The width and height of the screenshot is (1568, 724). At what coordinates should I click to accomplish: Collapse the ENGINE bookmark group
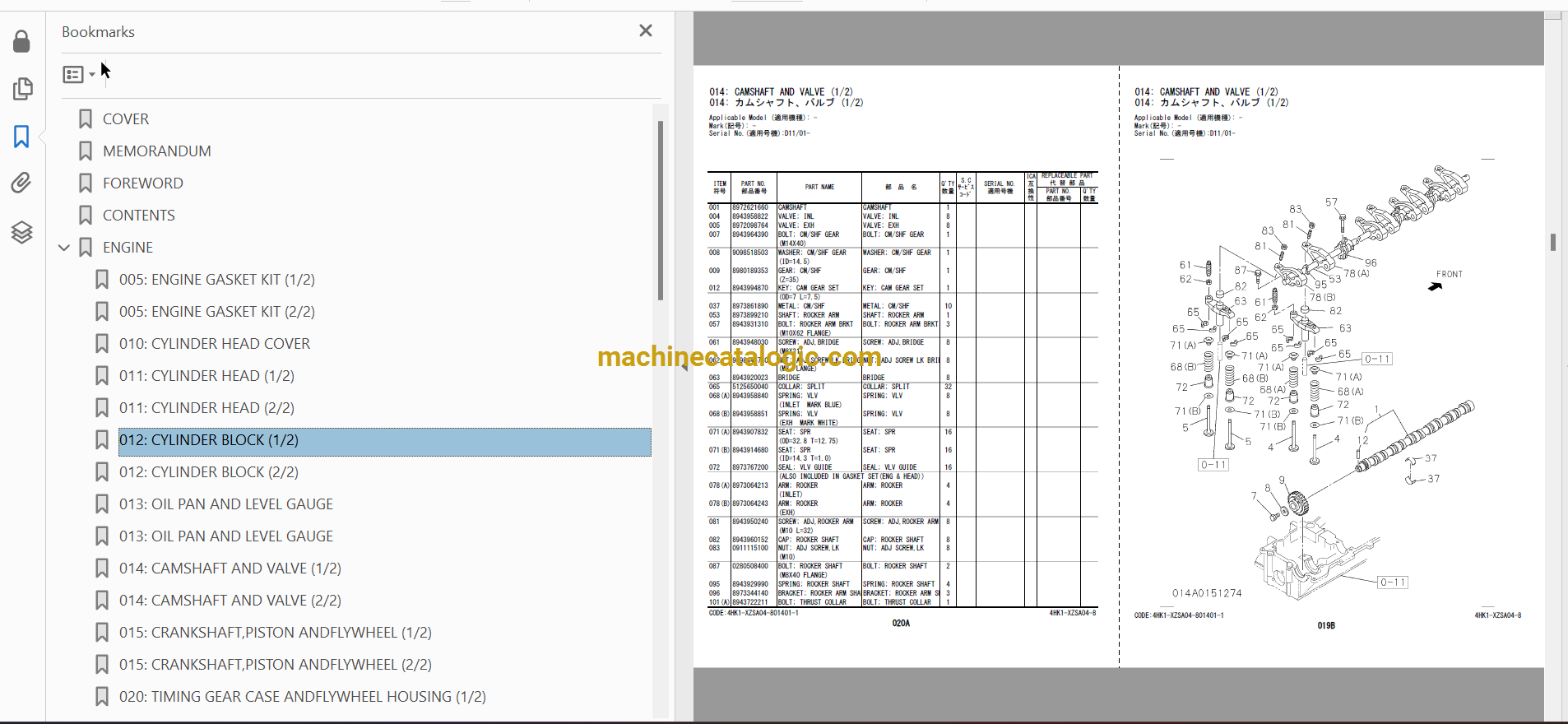click(x=64, y=248)
